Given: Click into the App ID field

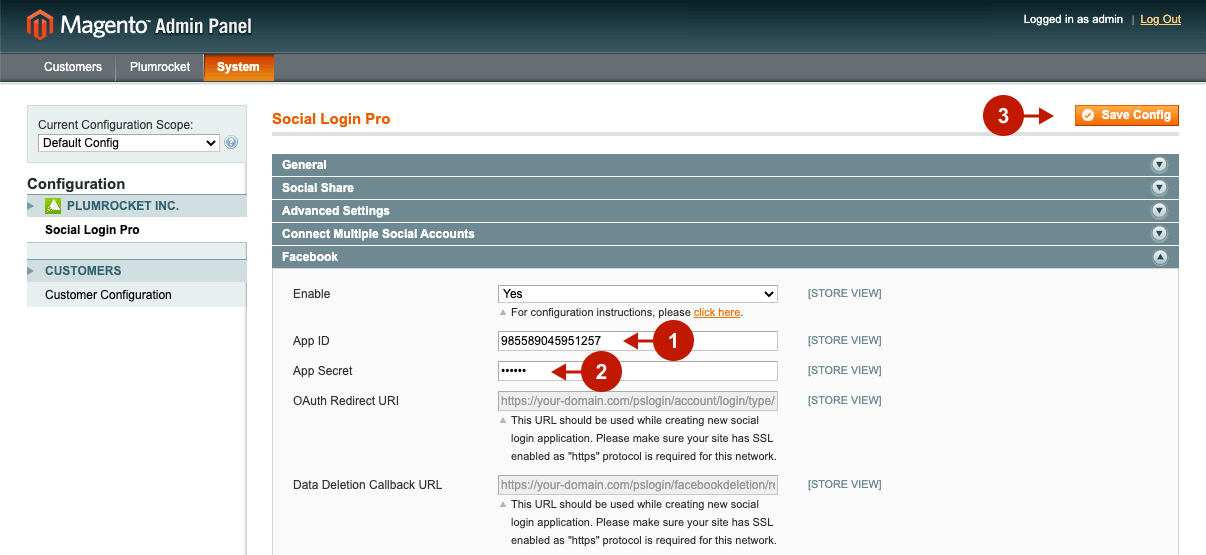Looking at the screenshot, I should tap(638, 341).
